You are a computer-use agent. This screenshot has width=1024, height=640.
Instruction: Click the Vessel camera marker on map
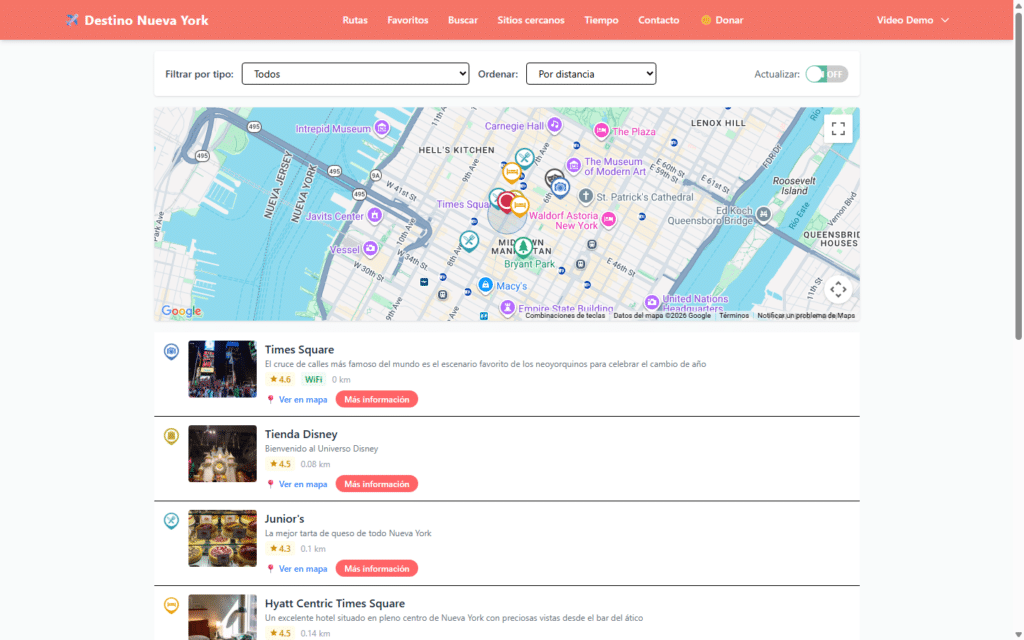(370, 249)
